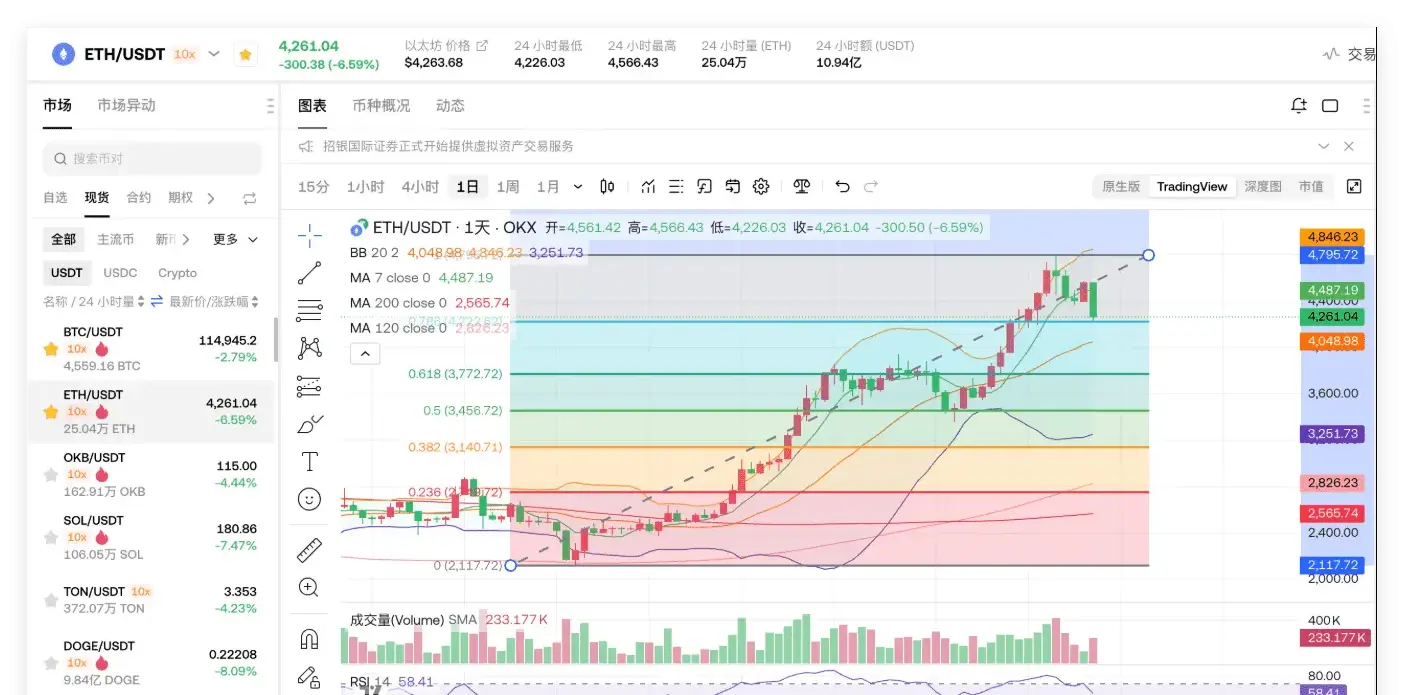This screenshot has width=1404, height=695.
Task: Open the forecasting and measurement tools
Action: click(x=309, y=386)
